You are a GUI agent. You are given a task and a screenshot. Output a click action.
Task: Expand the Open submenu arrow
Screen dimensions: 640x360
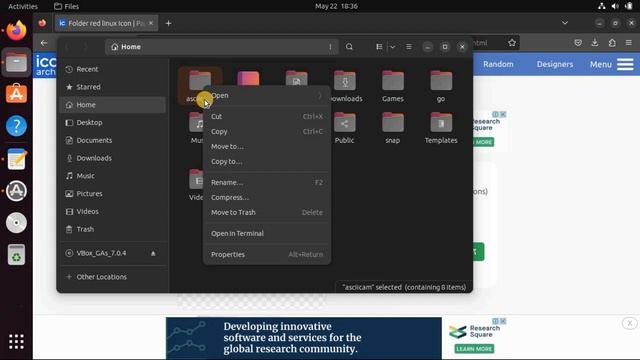click(x=320, y=96)
